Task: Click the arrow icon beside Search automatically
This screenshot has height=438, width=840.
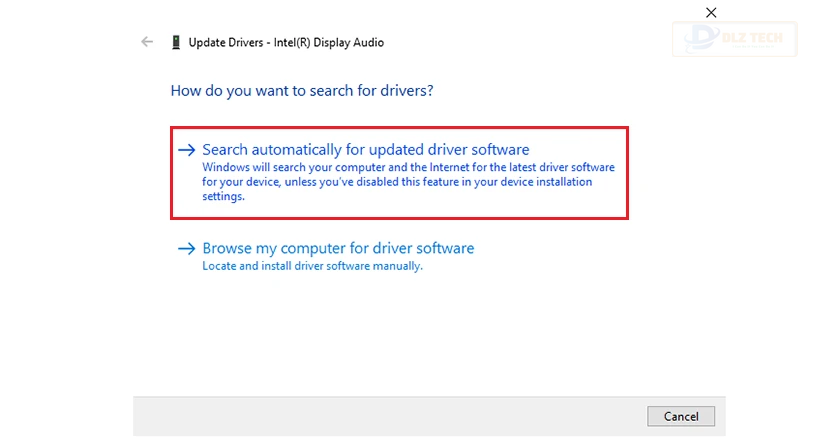Action: point(186,150)
